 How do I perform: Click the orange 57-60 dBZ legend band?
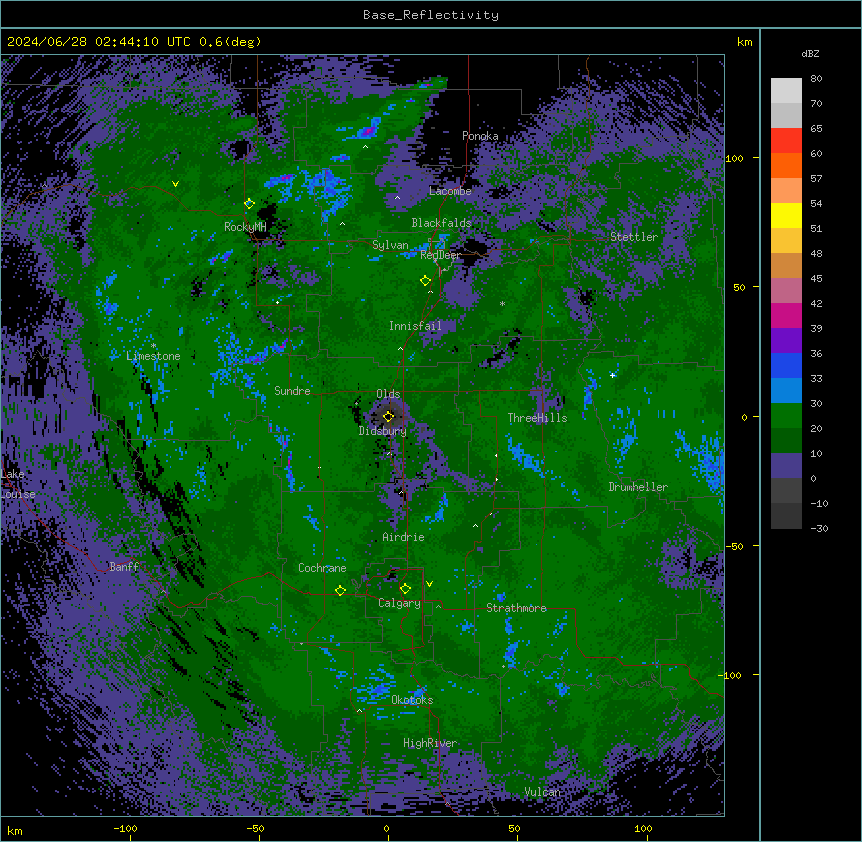pyautogui.click(x=786, y=165)
